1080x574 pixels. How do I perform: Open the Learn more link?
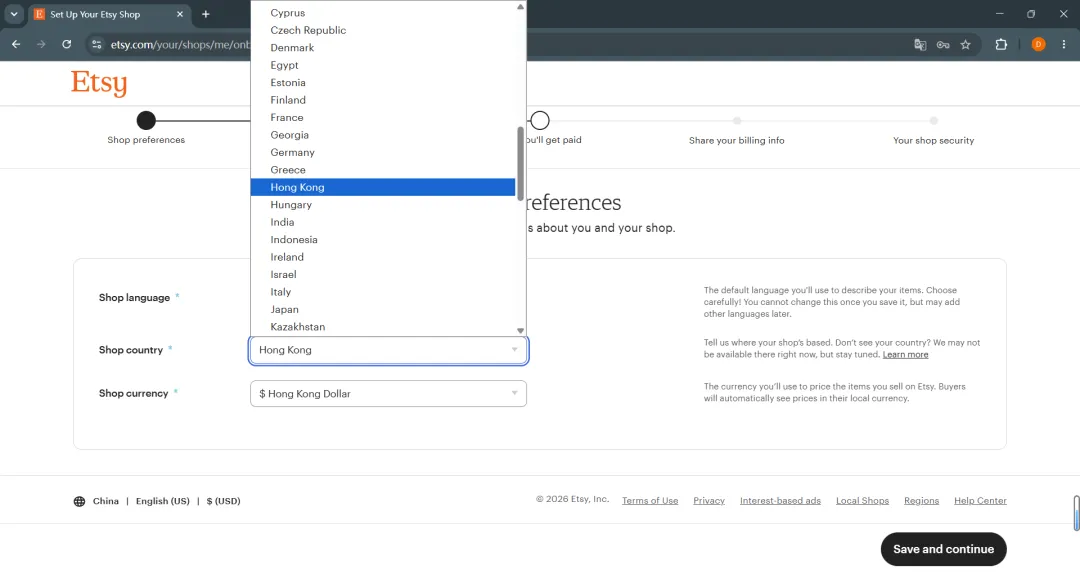point(905,354)
